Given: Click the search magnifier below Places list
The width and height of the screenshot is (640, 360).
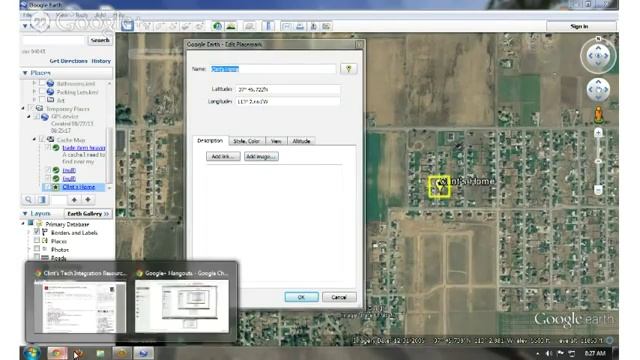Looking at the screenshot, I should pyautogui.click(x=28, y=200).
